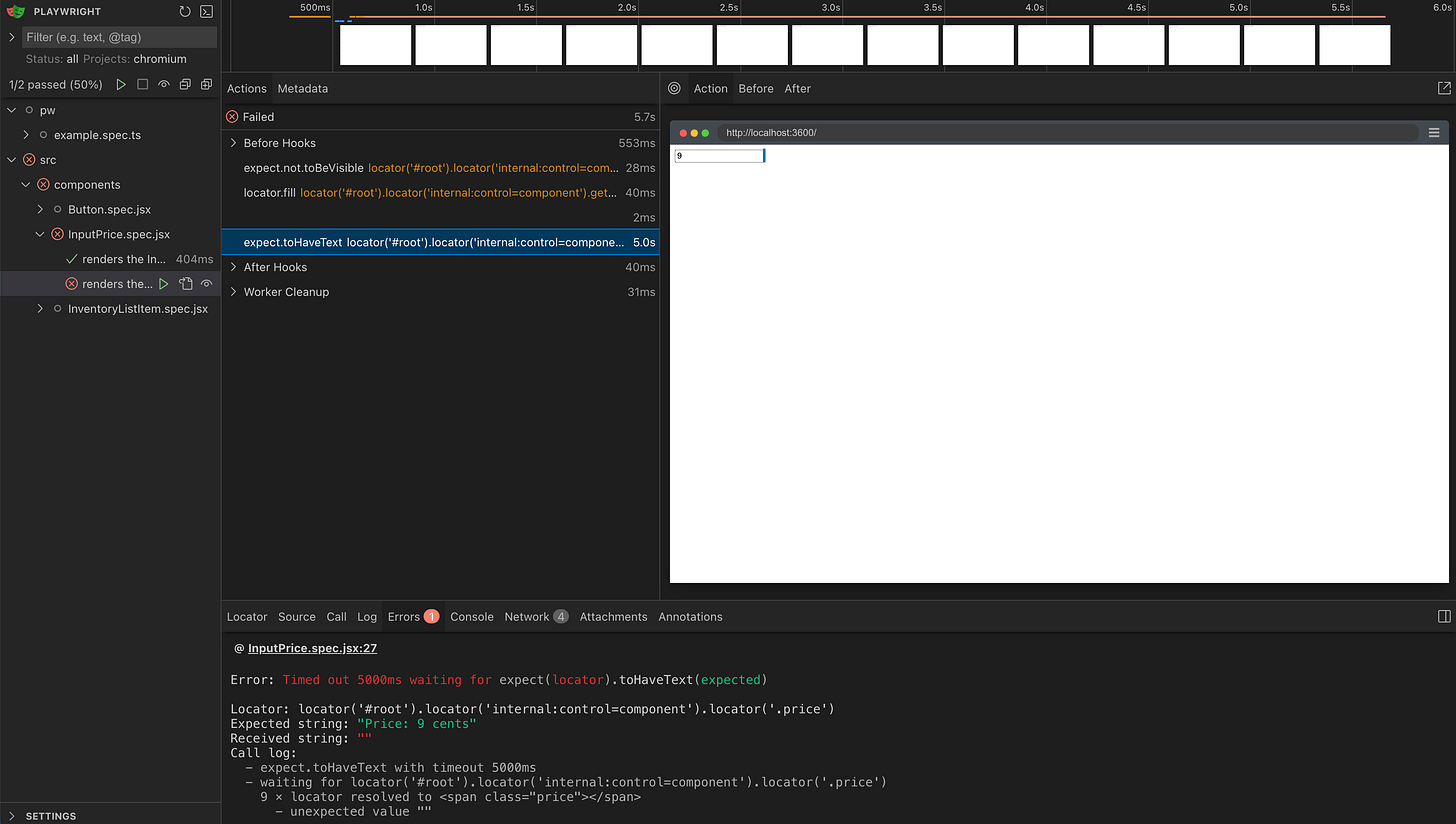Toggle output terminal icon in header

(206, 12)
